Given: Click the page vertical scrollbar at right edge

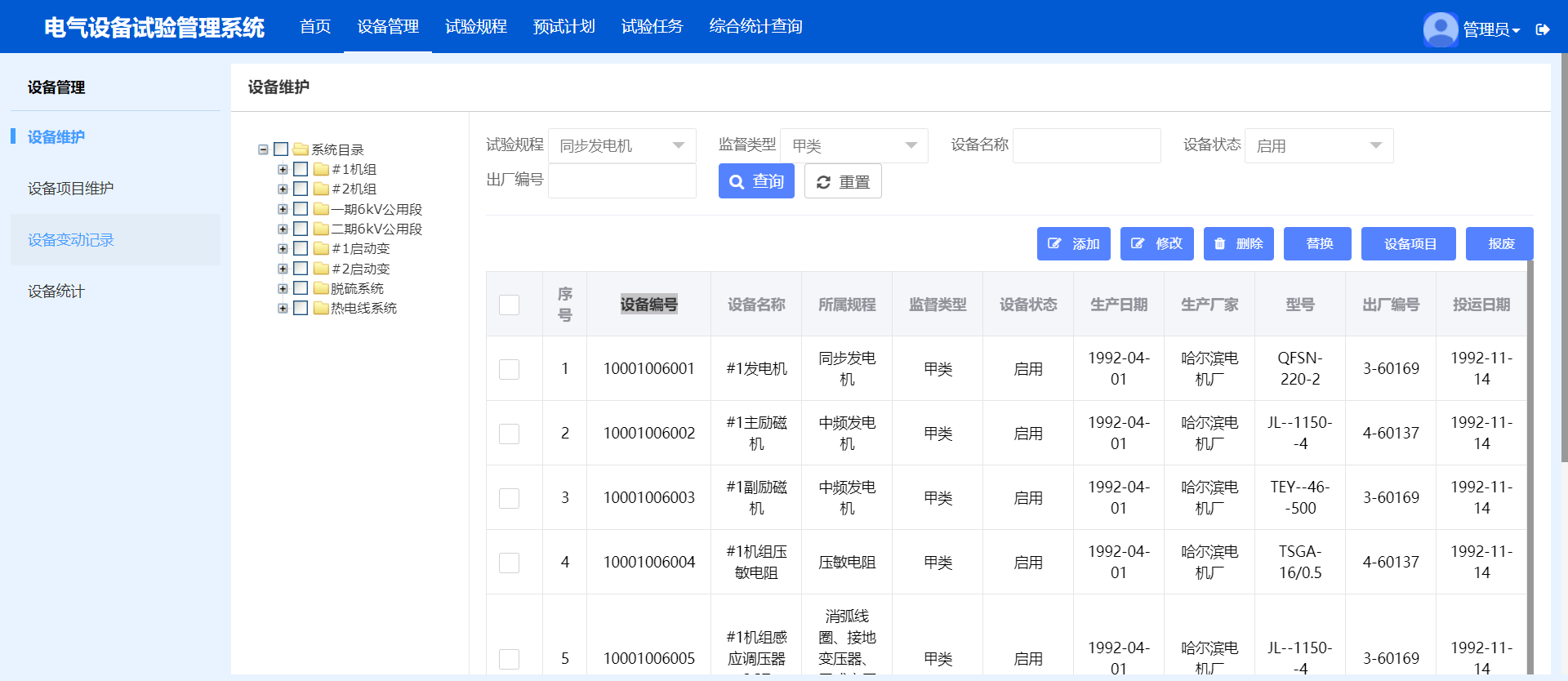Looking at the screenshot, I should click(1564, 258).
